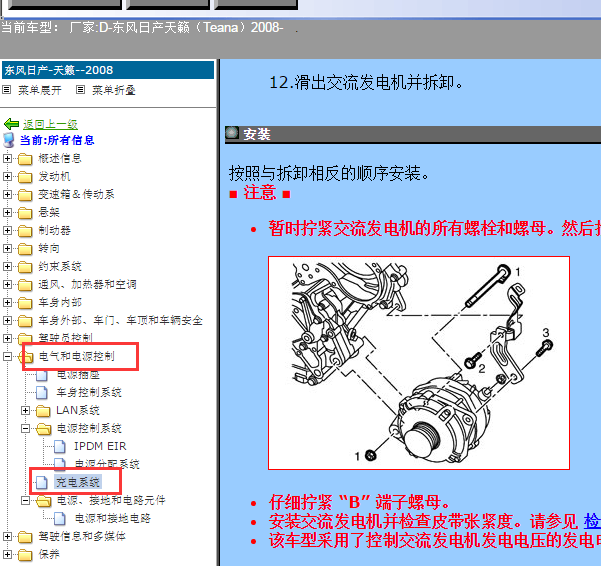Click the red 注意 heading
The image size is (601, 566).
click(x=260, y=192)
